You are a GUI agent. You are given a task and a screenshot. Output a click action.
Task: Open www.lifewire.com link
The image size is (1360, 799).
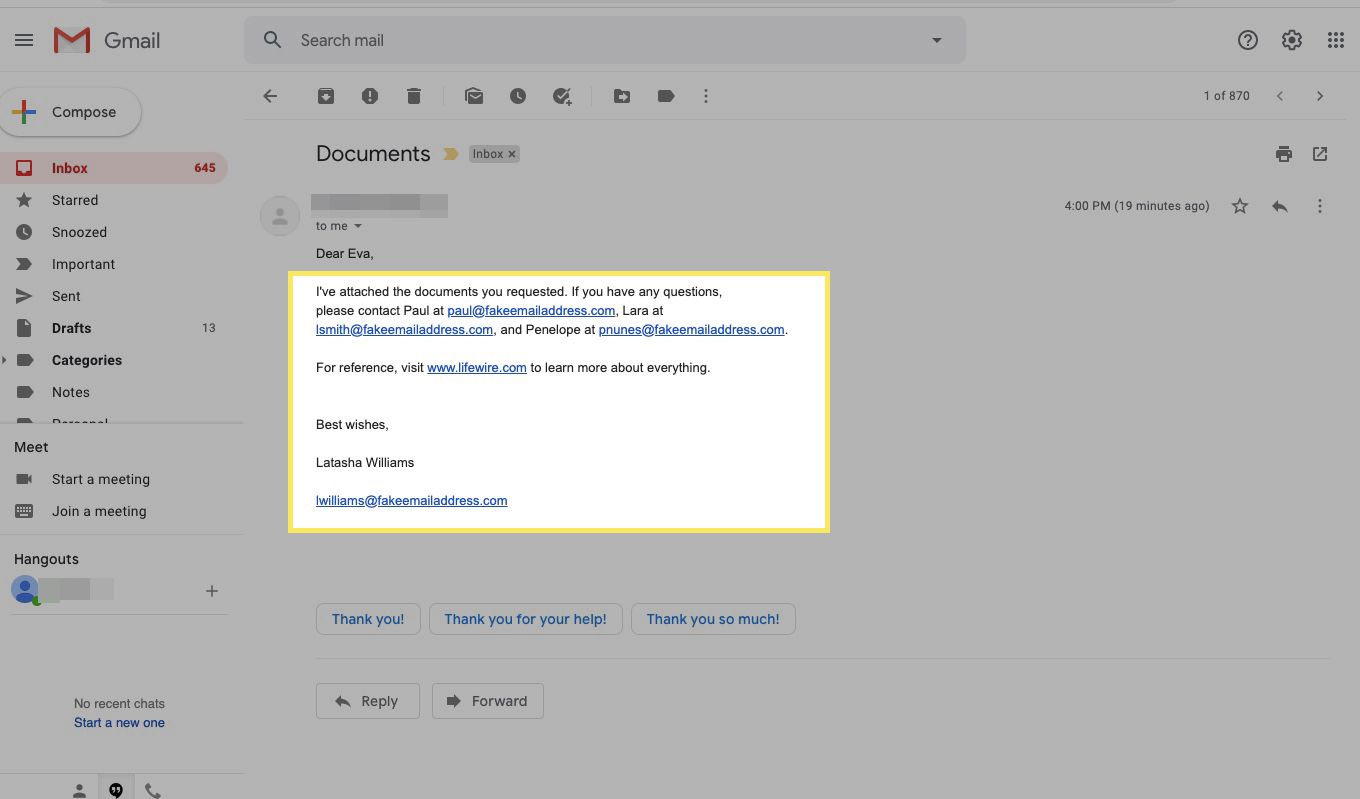[x=477, y=368]
